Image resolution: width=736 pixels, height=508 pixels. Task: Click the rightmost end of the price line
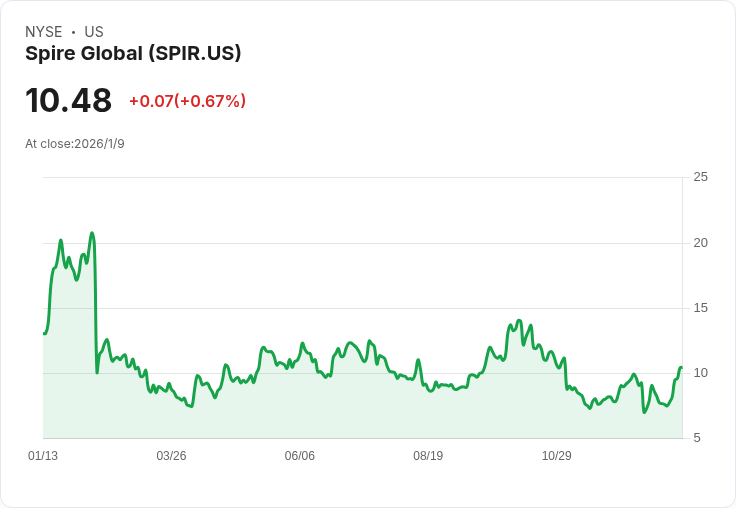pyautogui.click(x=681, y=368)
